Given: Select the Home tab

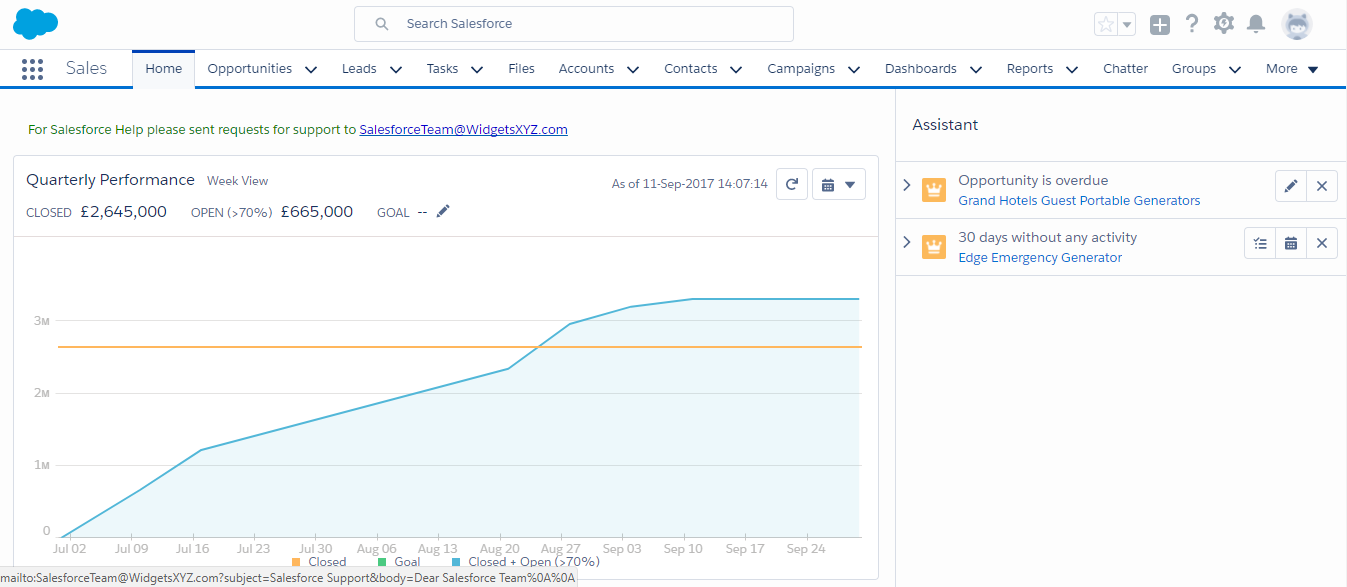Looking at the screenshot, I should pyautogui.click(x=164, y=69).
